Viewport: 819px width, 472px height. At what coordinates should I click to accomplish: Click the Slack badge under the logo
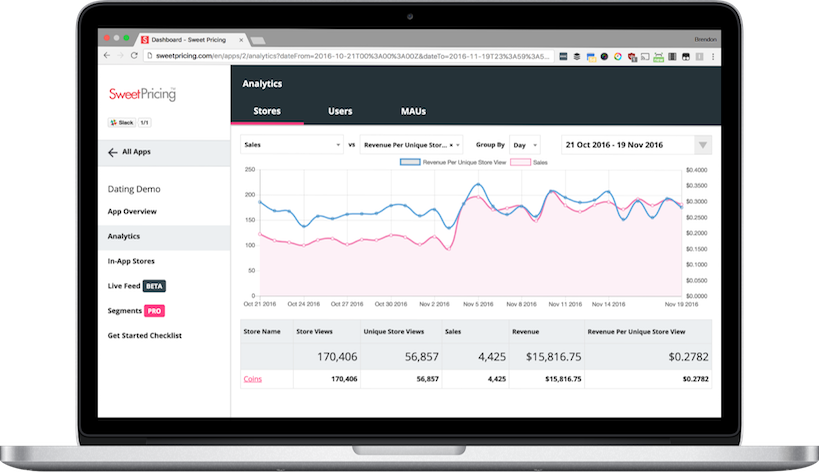pos(122,123)
